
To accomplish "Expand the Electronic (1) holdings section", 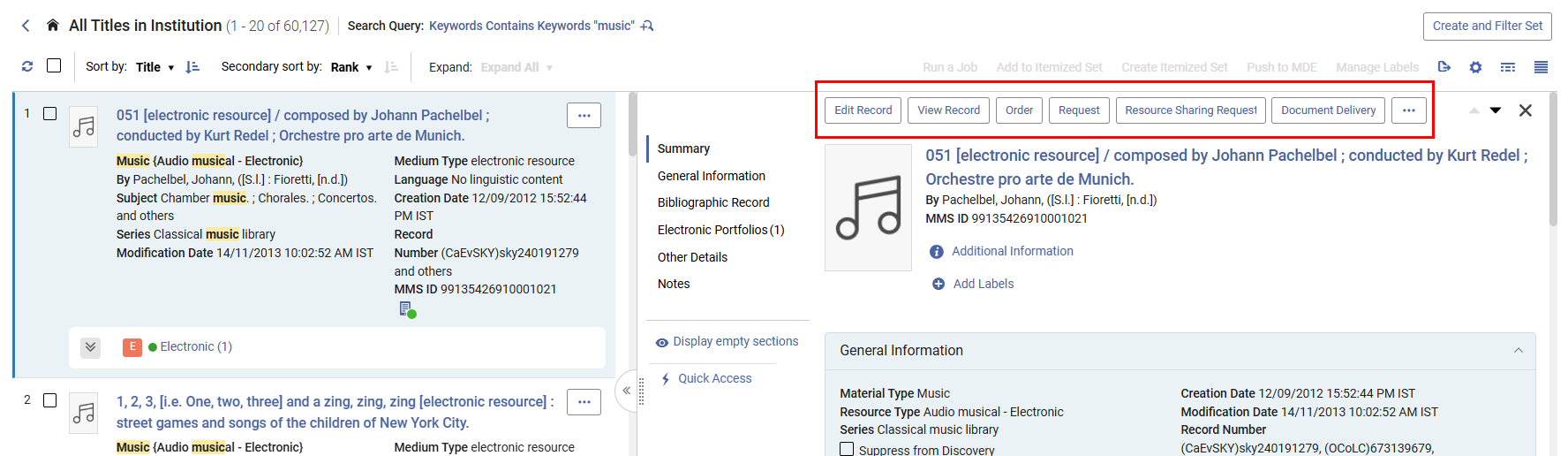I will 91,347.
